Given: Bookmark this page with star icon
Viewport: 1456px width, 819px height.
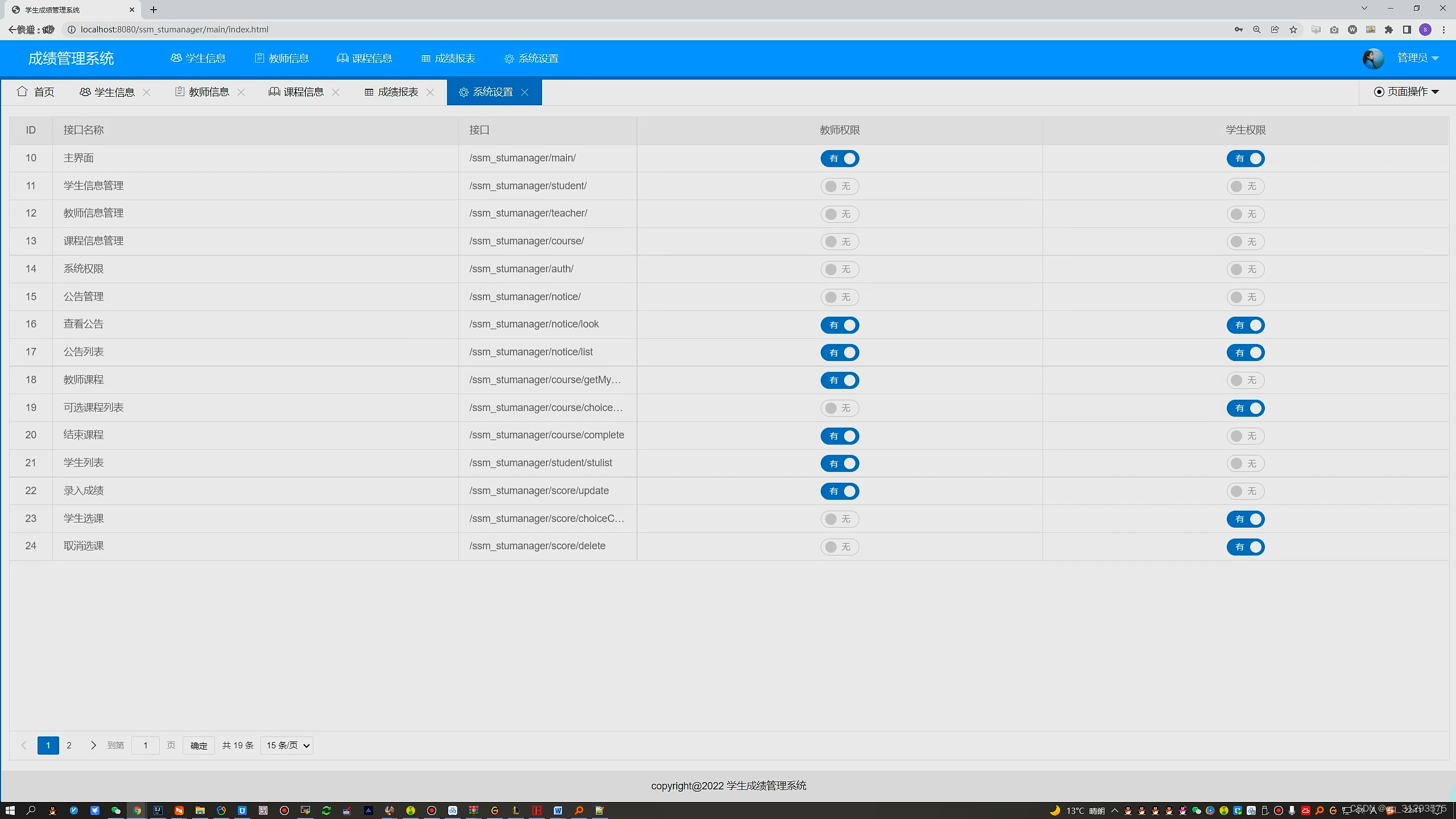Looking at the screenshot, I should (1293, 30).
